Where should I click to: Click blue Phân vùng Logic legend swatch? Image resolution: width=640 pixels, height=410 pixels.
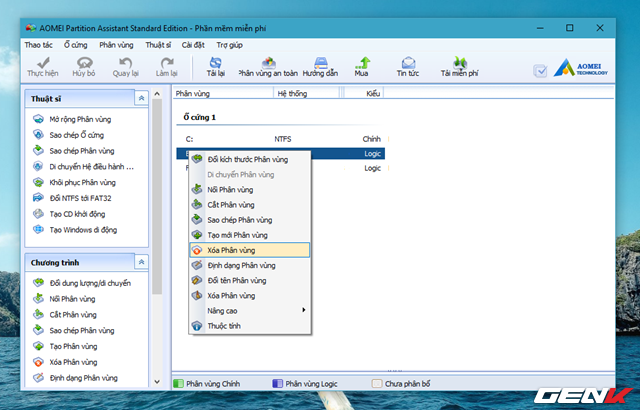point(278,383)
